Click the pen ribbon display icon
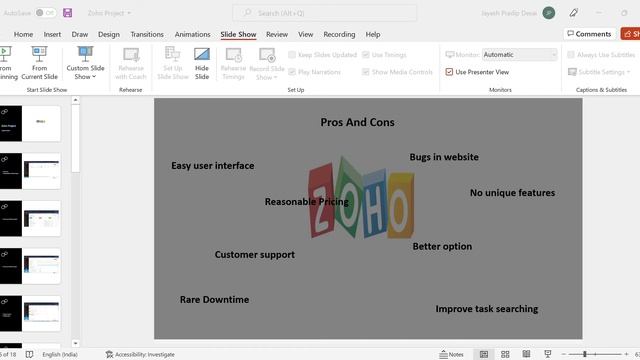 [x=573, y=13]
